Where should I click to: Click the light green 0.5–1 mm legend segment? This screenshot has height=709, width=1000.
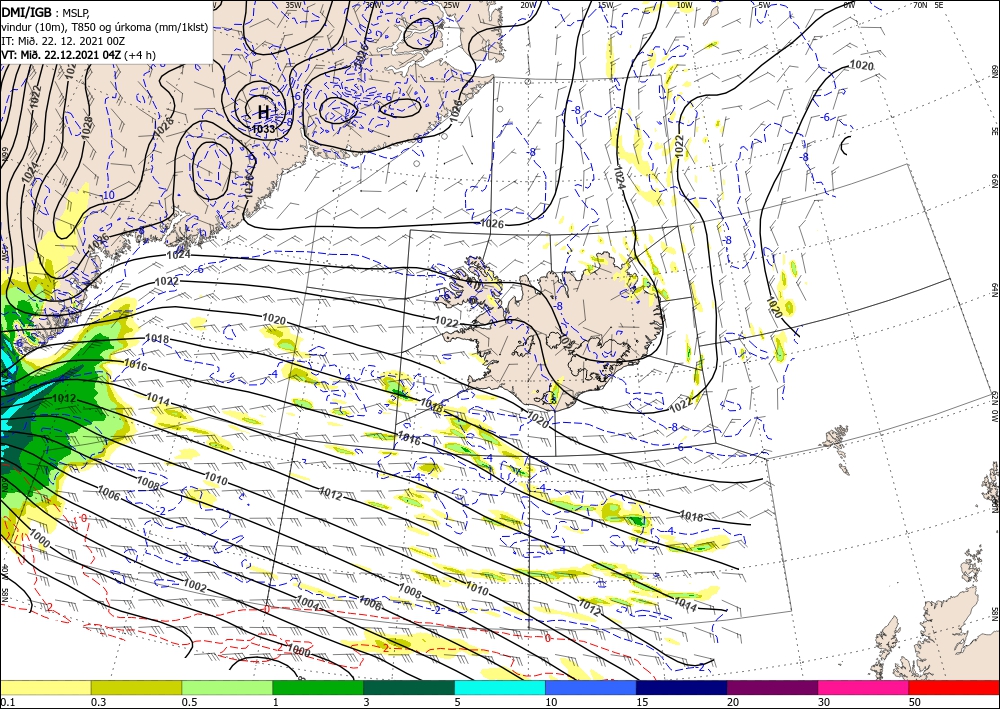pos(227,687)
